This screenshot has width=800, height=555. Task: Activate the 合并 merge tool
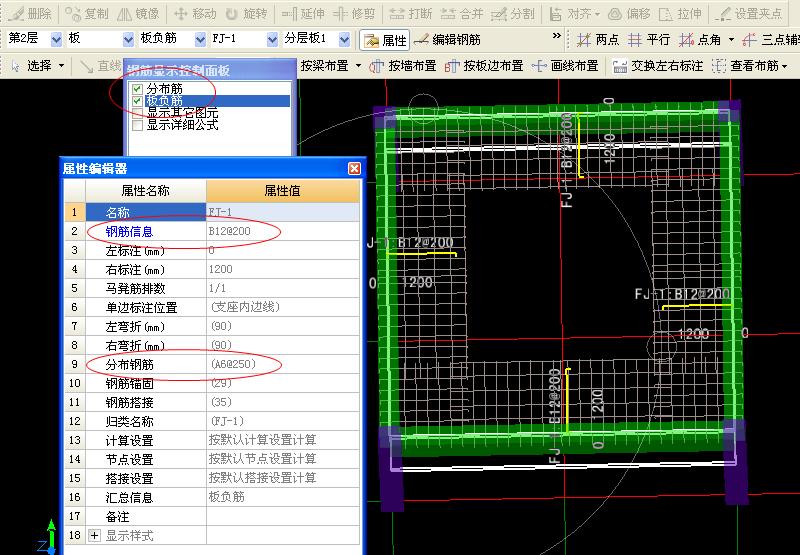click(x=462, y=13)
